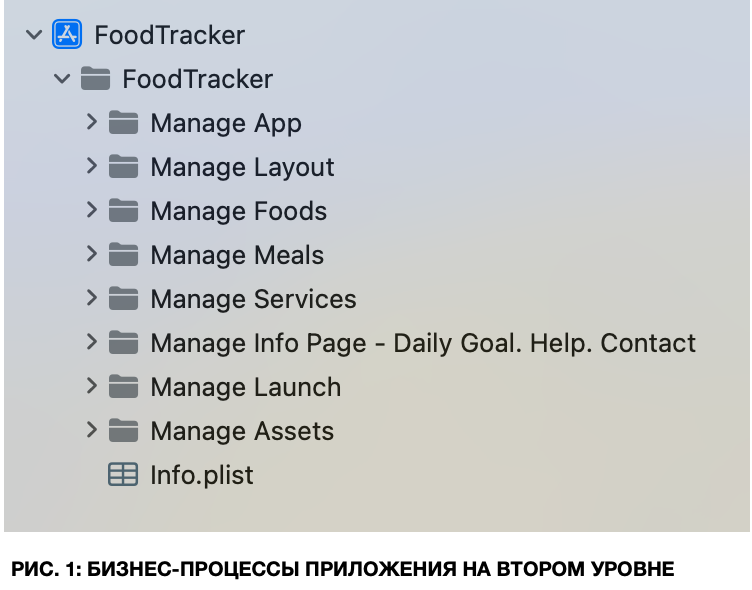Expand the Manage App group
This screenshot has height=590, width=752.
click(x=91, y=122)
